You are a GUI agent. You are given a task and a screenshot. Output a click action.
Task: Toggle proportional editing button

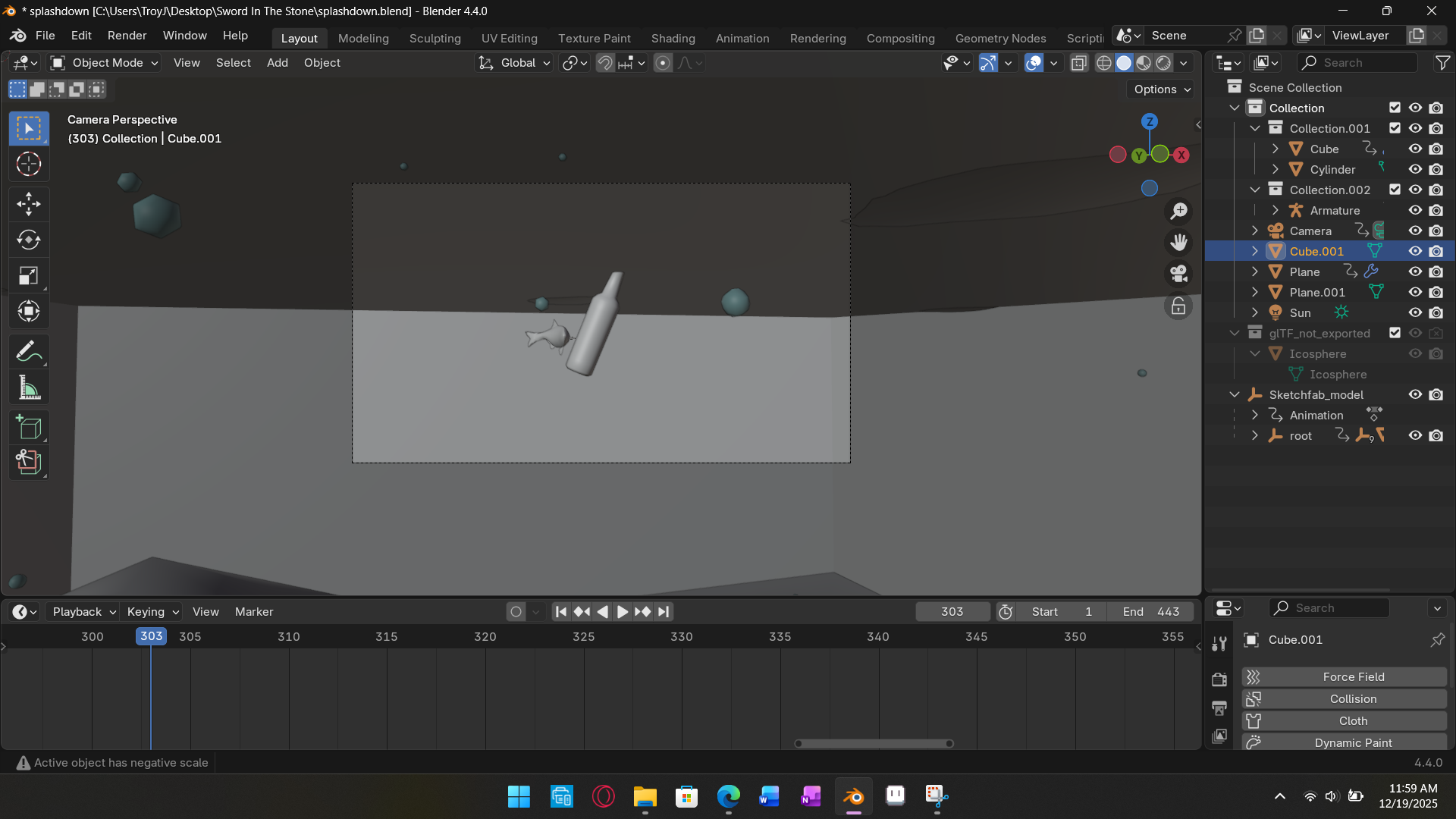(x=663, y=63)
